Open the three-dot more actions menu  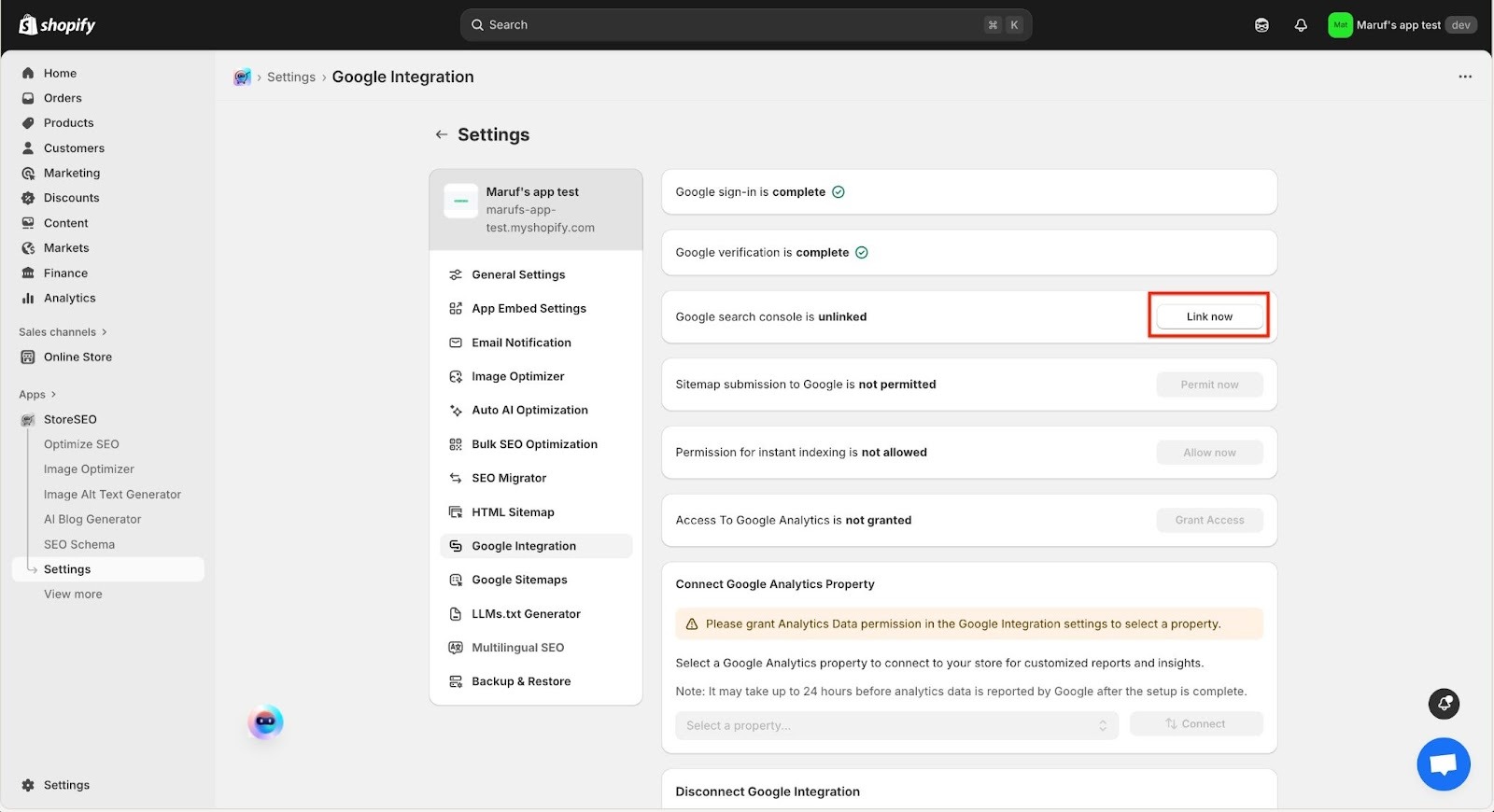pyautogui.click(x=1465, y=77)
